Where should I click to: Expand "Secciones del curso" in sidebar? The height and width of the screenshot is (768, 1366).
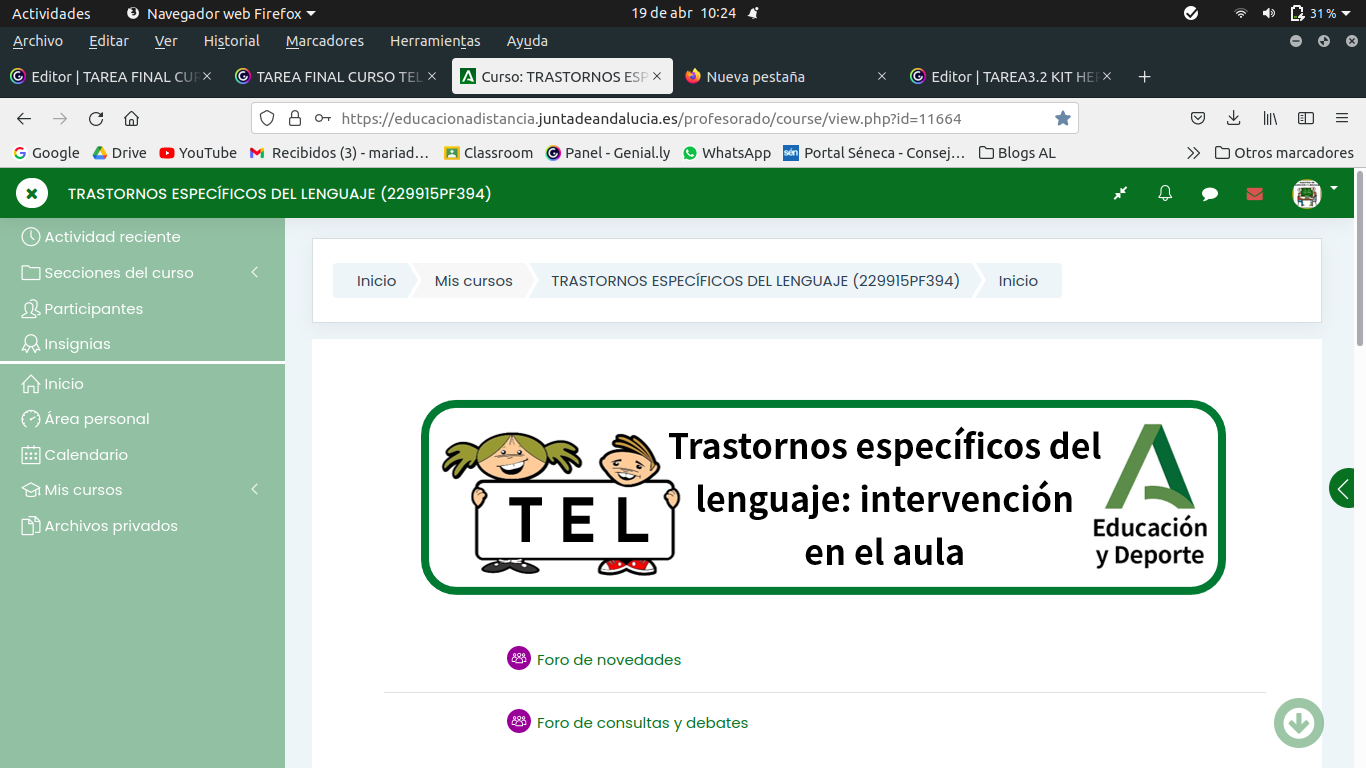[x=255, y=272]
